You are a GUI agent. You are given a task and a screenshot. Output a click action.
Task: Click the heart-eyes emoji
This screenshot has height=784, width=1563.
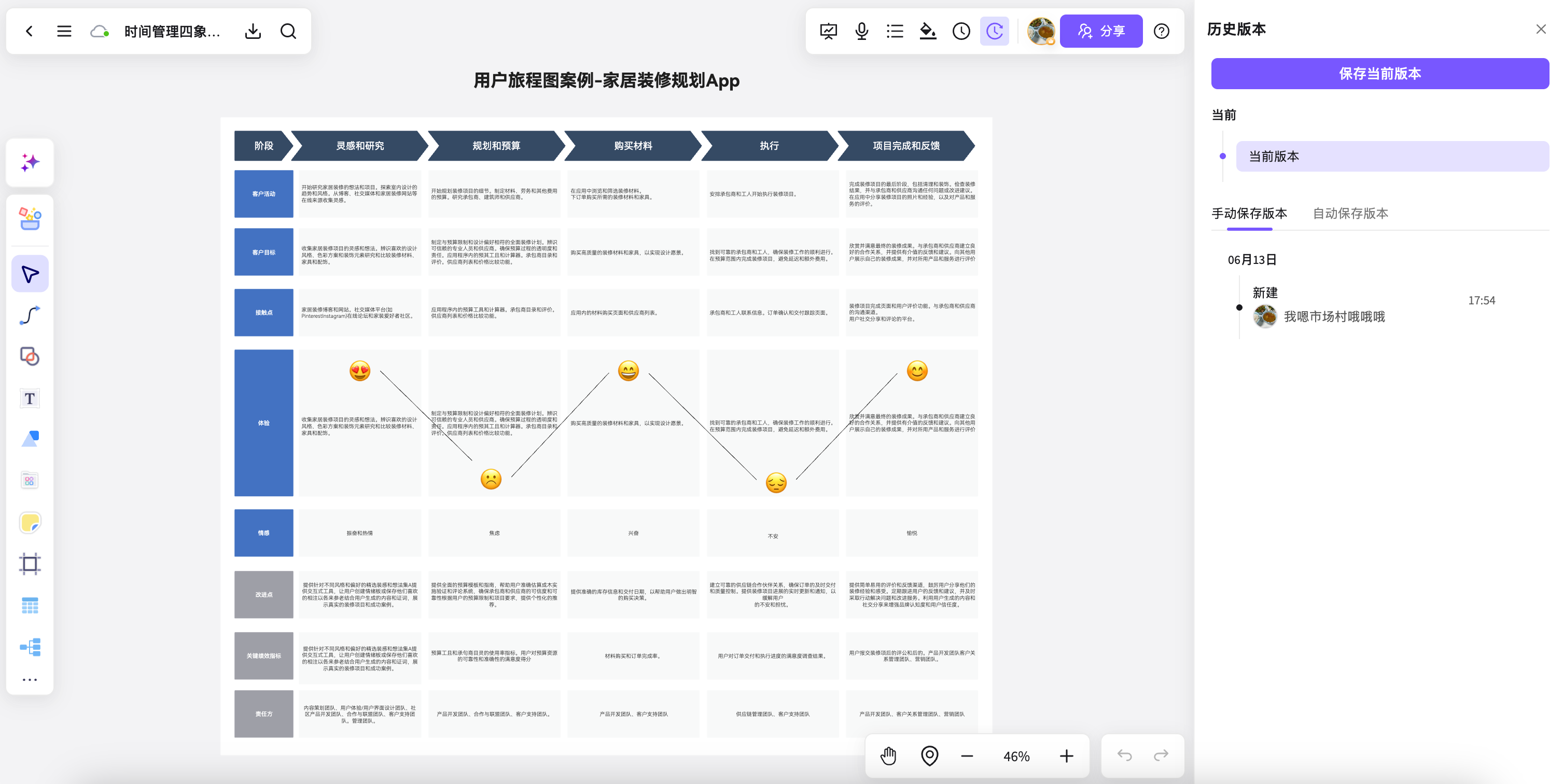click(x=360, y=371)
